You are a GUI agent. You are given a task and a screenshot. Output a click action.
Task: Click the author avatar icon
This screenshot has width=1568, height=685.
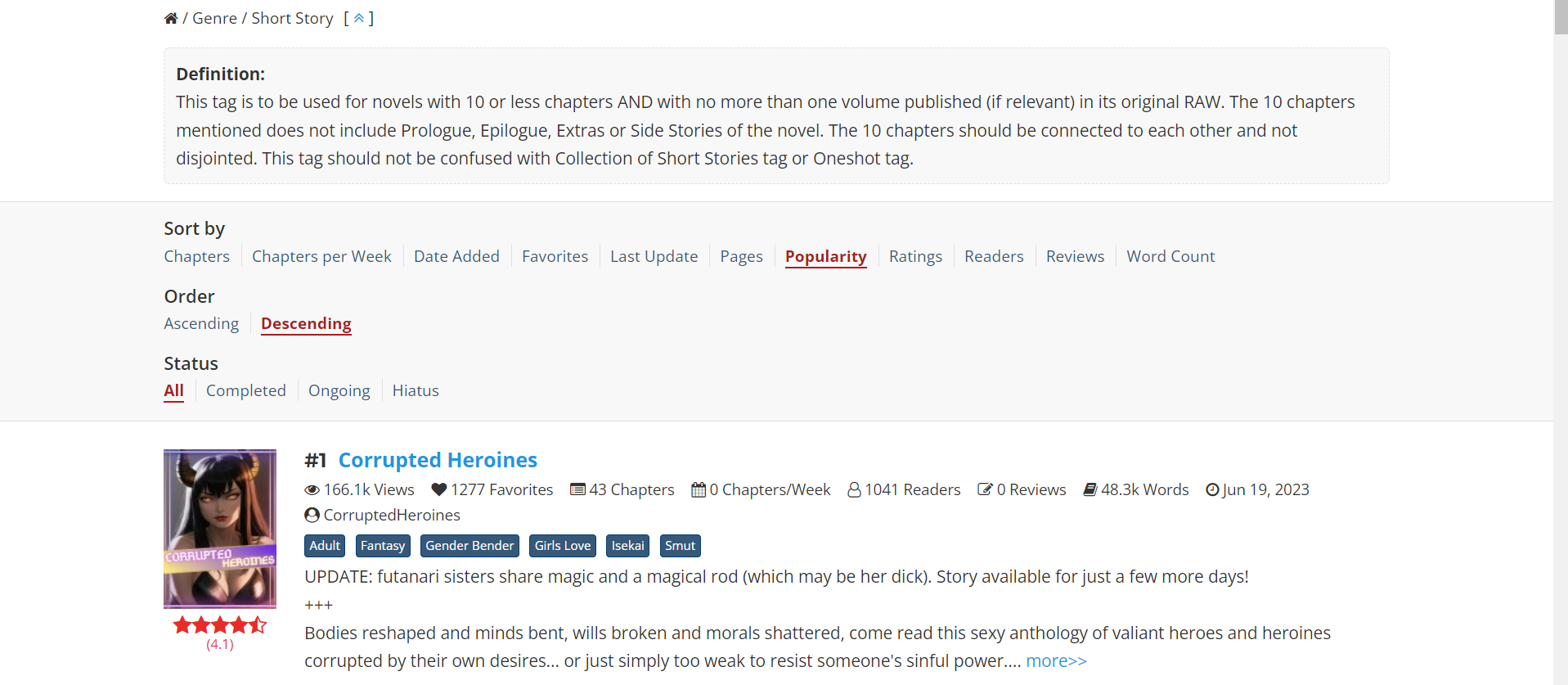pos(312,515)
